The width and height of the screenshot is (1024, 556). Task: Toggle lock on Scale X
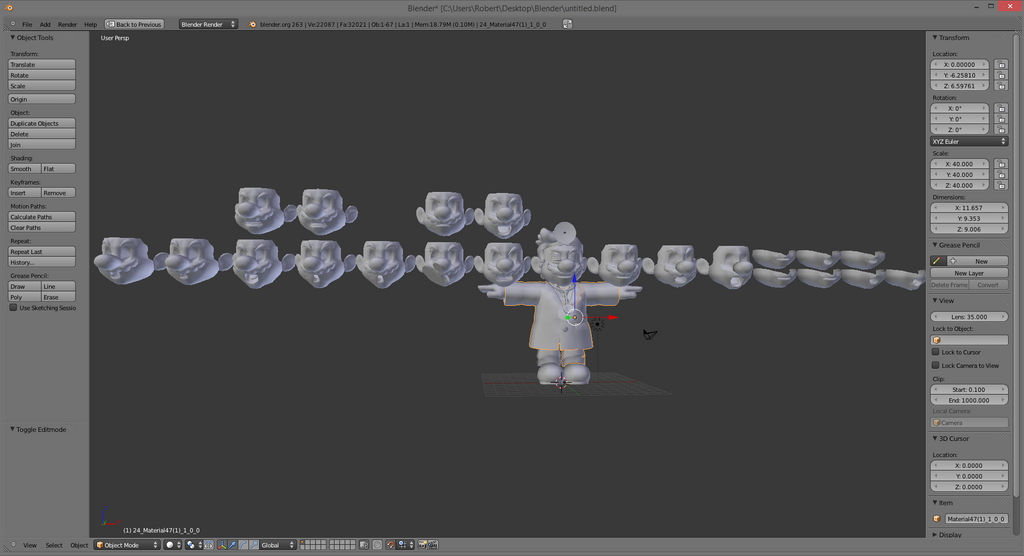coord(1000,164)
